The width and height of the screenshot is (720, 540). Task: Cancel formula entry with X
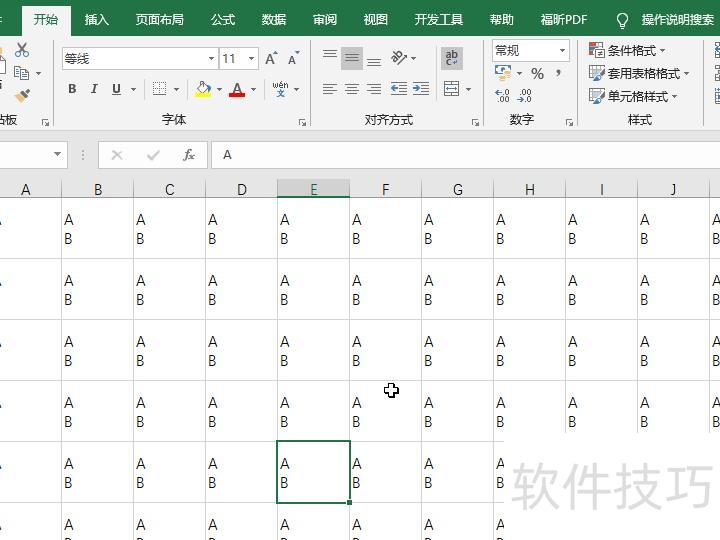tap(117, 155)
